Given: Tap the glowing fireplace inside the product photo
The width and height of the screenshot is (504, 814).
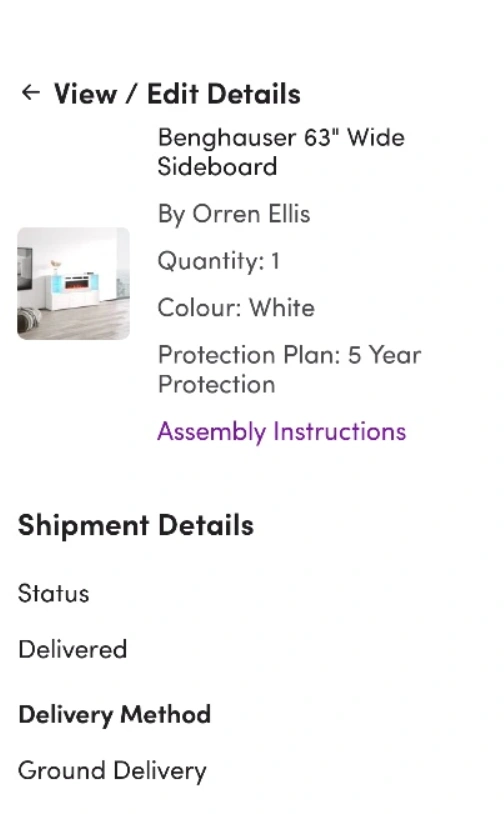Looking at the screenshot, I should [x=78, y=283].
